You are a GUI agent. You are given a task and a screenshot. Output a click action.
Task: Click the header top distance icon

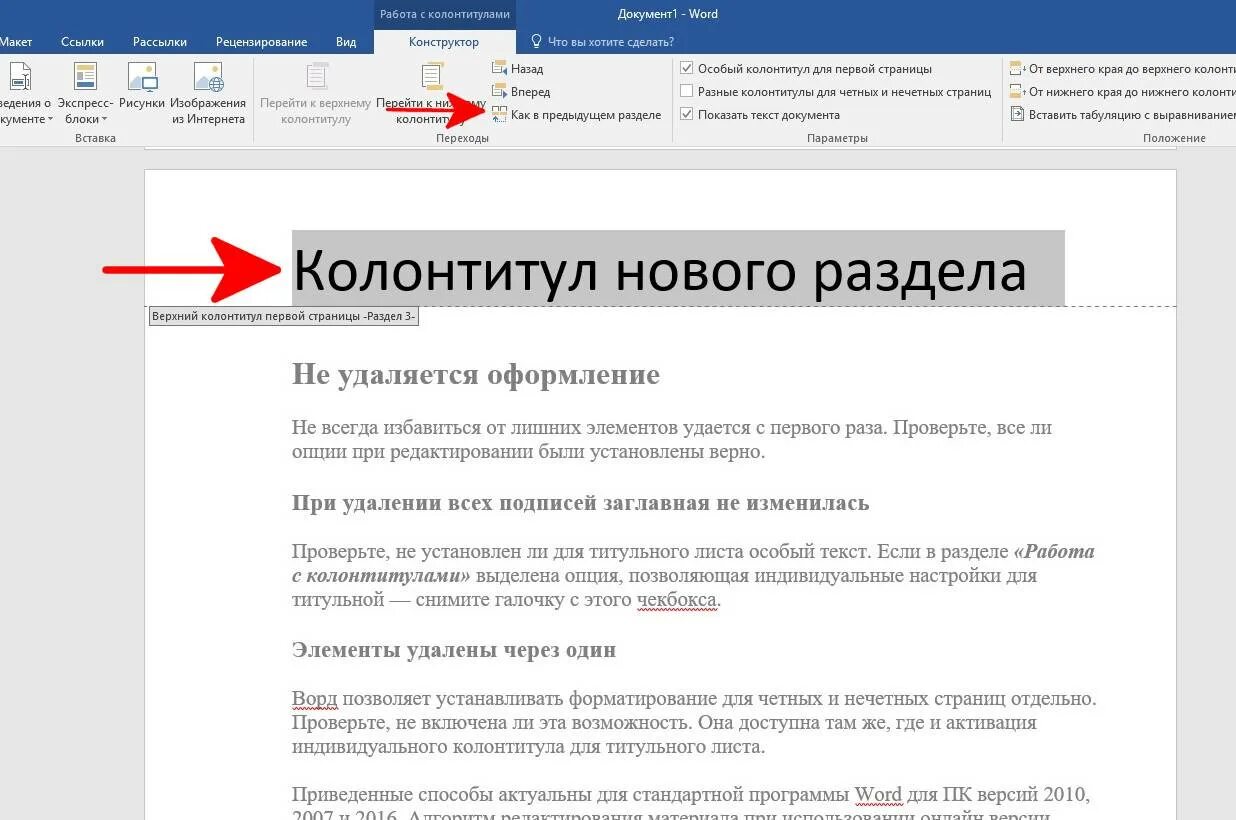[1017, 69]
